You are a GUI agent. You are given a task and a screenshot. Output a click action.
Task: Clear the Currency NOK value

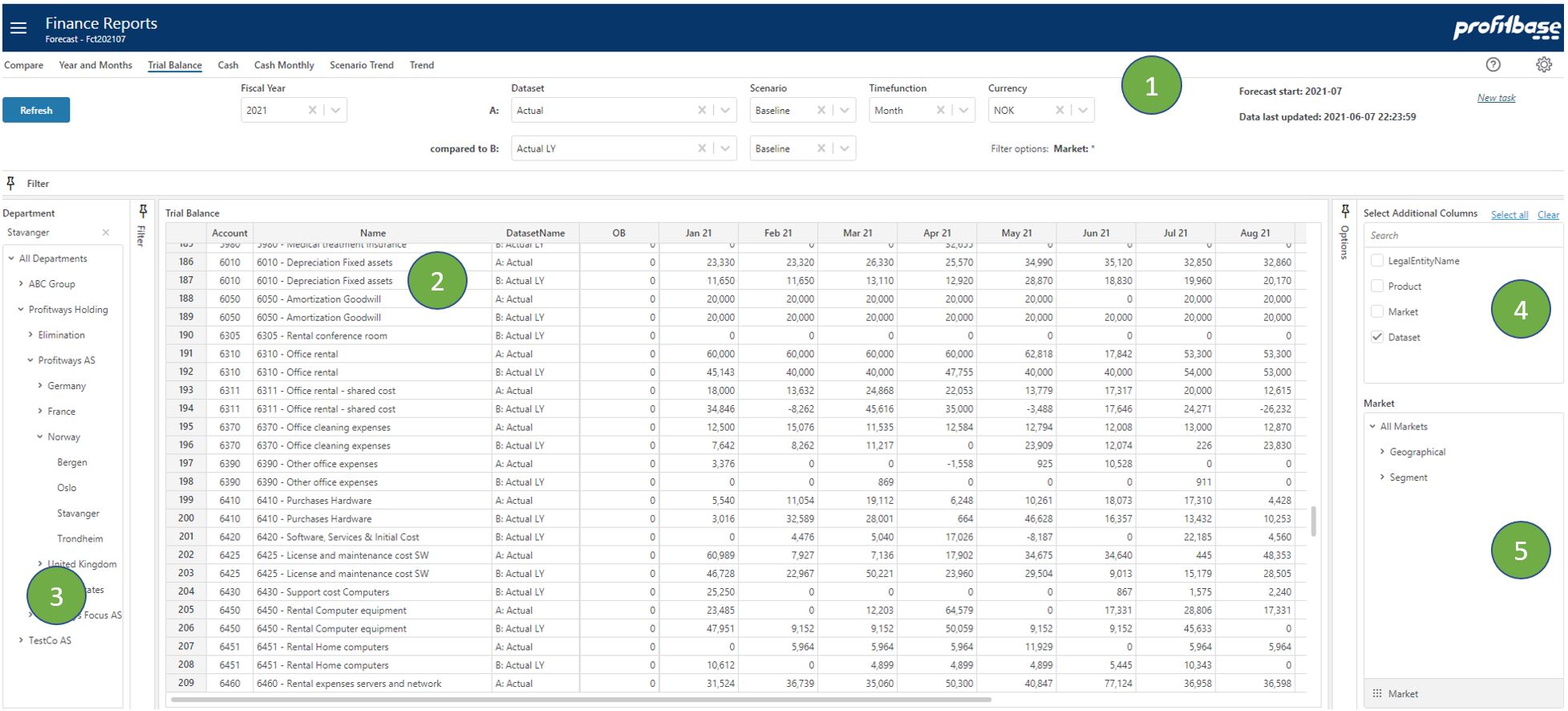pos(1060,110)
